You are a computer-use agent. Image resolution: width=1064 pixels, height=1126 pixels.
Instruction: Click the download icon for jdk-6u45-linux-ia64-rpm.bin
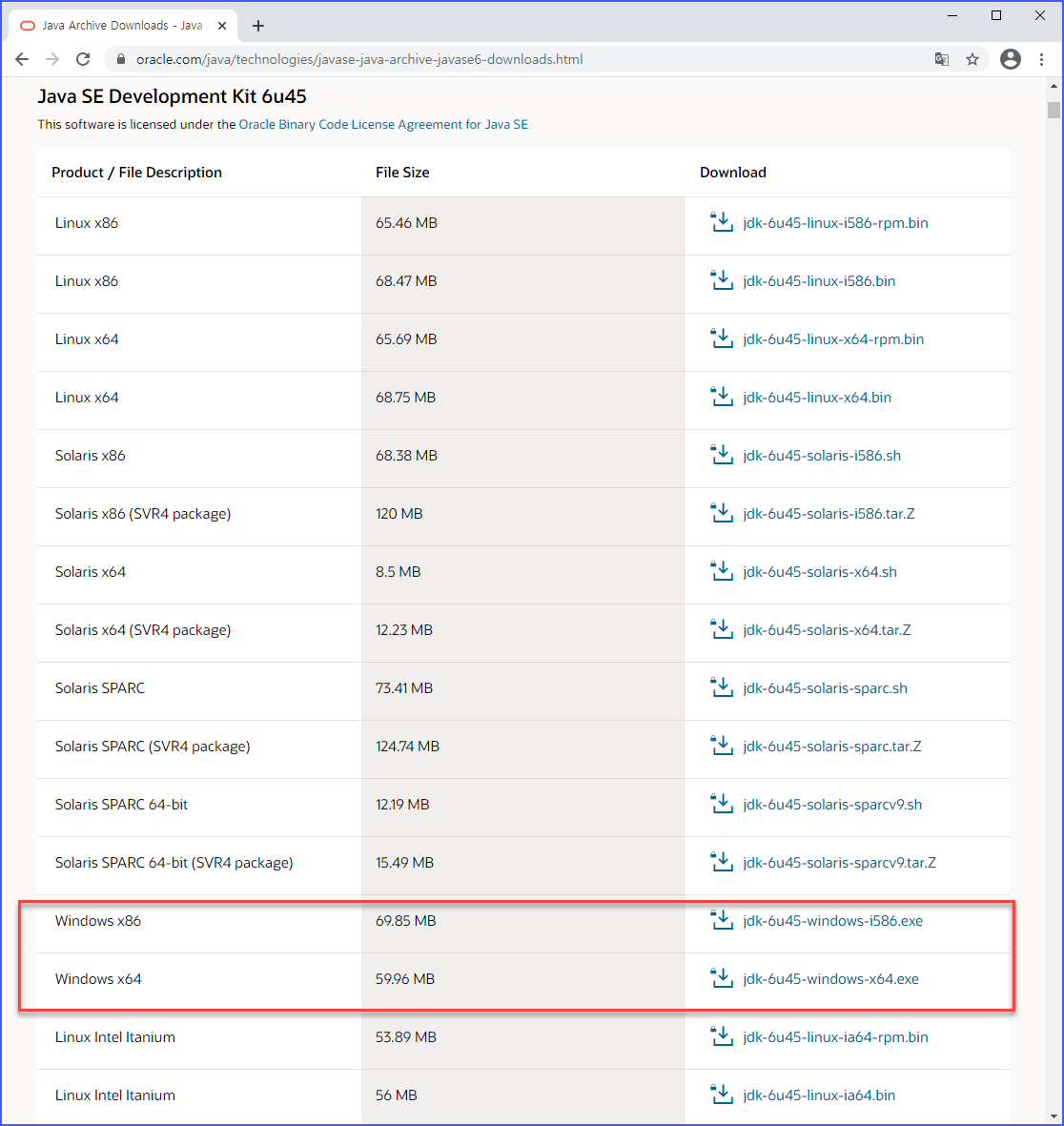722,1037
